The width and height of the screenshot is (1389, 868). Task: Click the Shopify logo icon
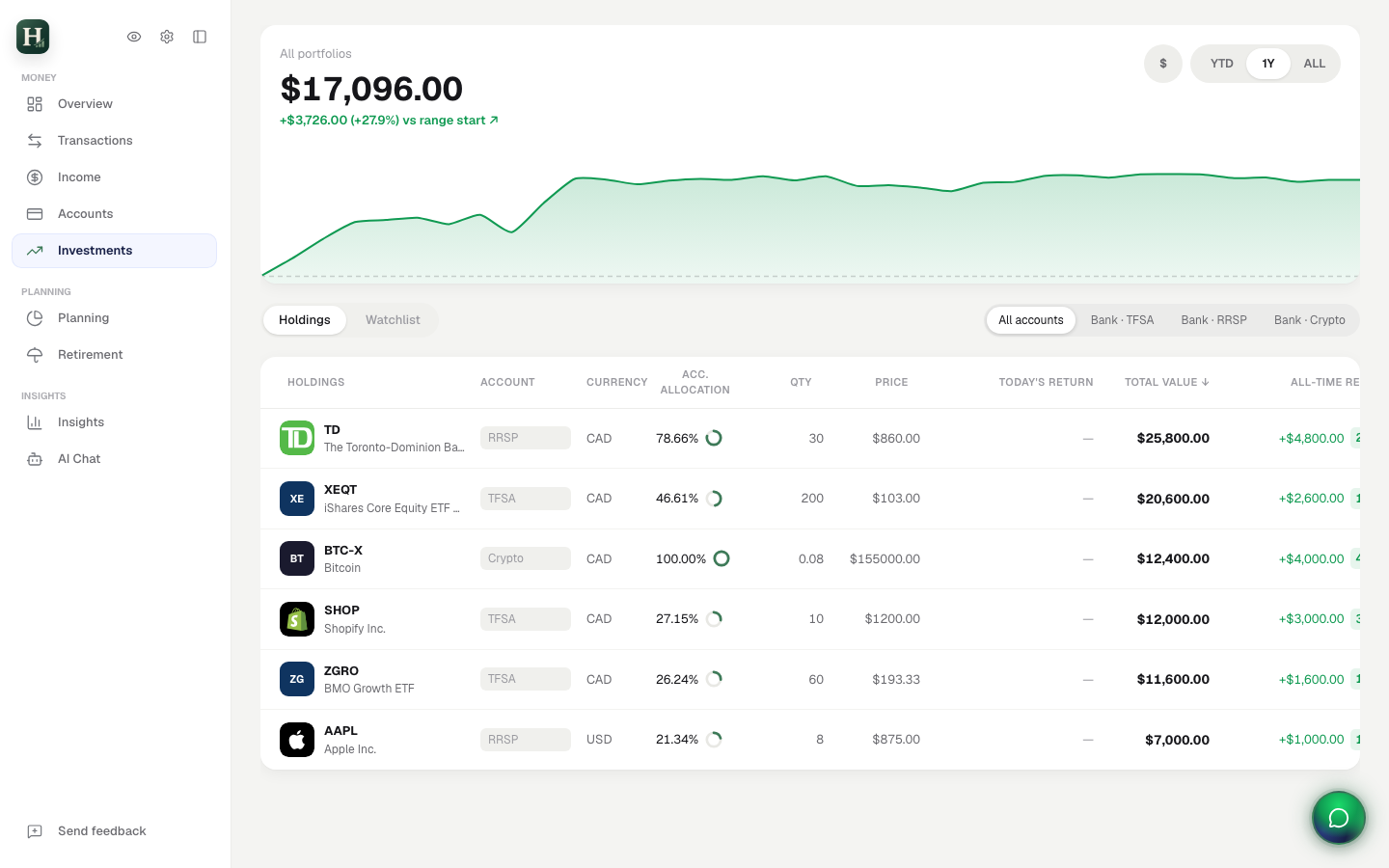tap(297, 619)
